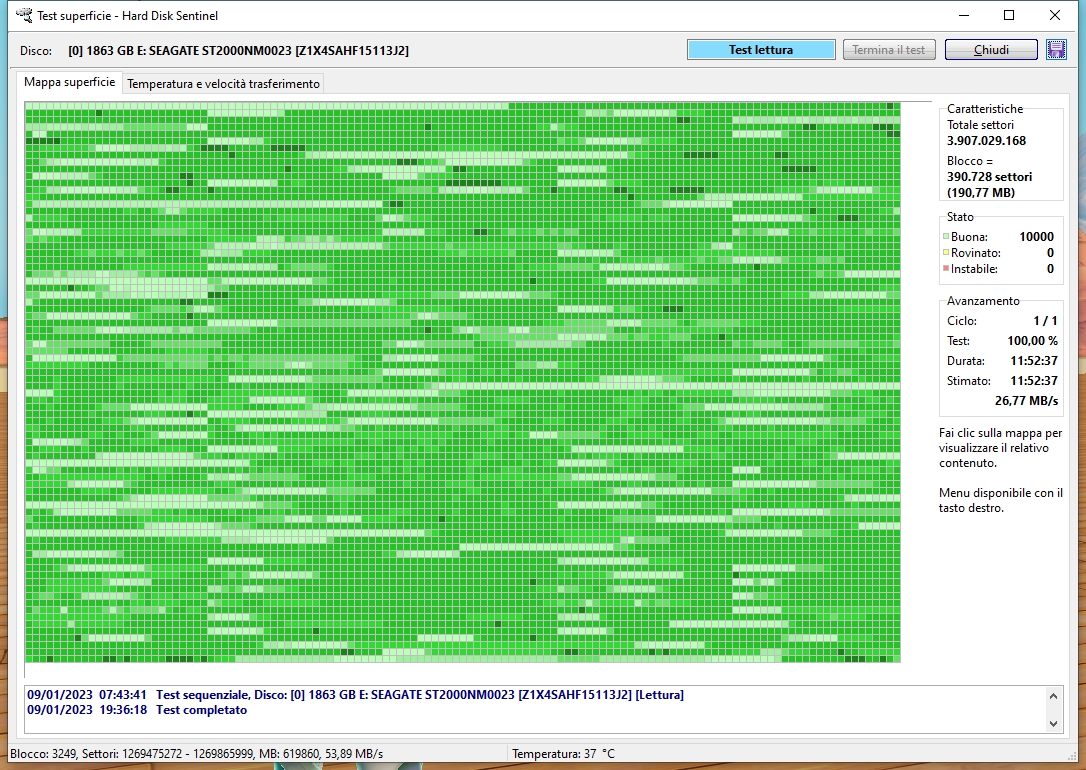Click the Durata value 11:52:37

click(x=1033, y=361)
